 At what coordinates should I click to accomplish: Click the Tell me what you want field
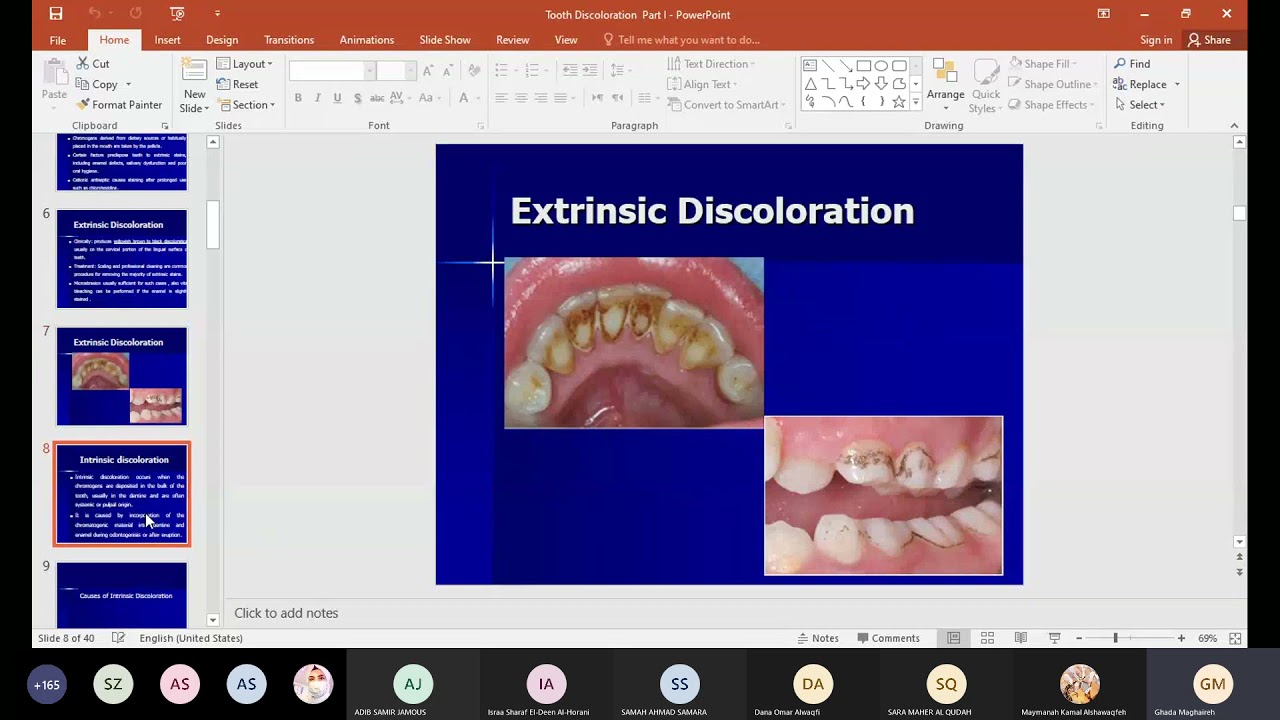pos(681,40)
